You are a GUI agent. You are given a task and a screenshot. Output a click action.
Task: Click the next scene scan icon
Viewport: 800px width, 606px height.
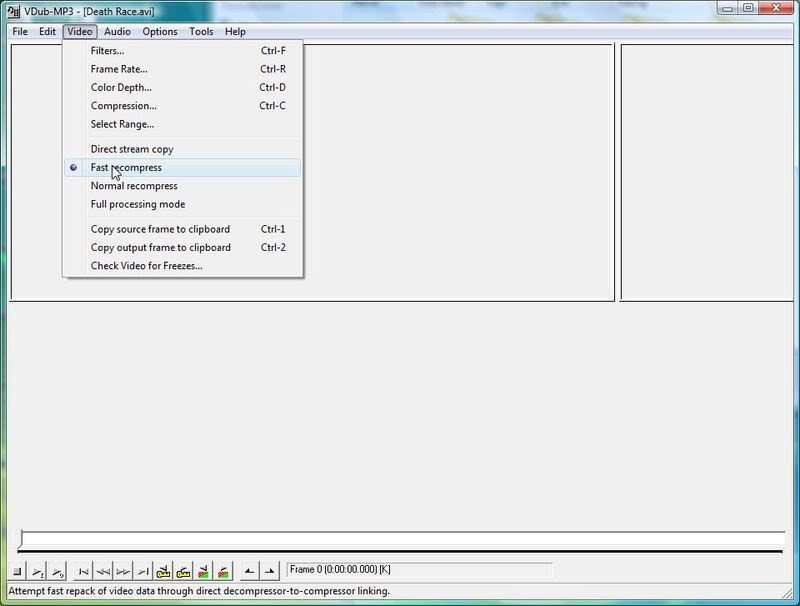point(223,571)
